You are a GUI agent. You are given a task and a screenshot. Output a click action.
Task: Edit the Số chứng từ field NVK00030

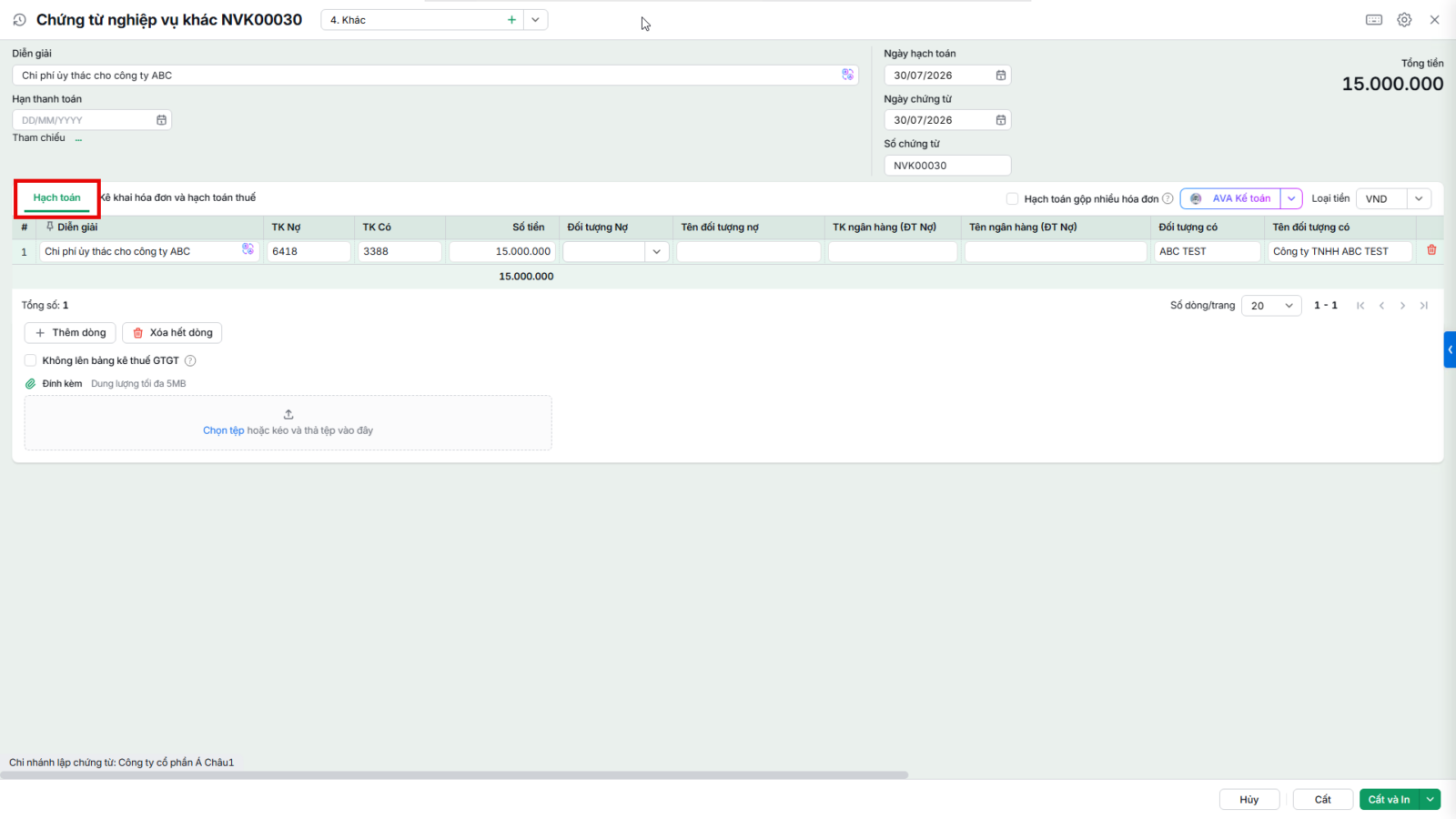[947, 166]
